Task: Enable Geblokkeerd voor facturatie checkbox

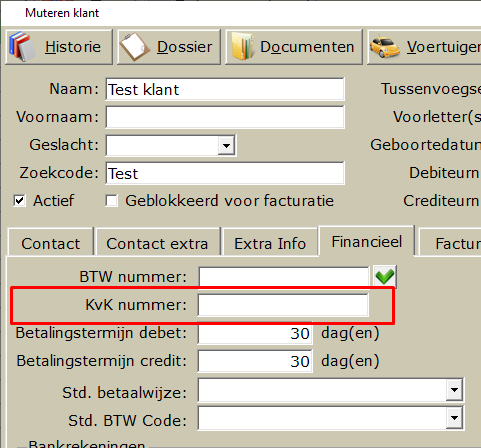Action: [111, 201]
